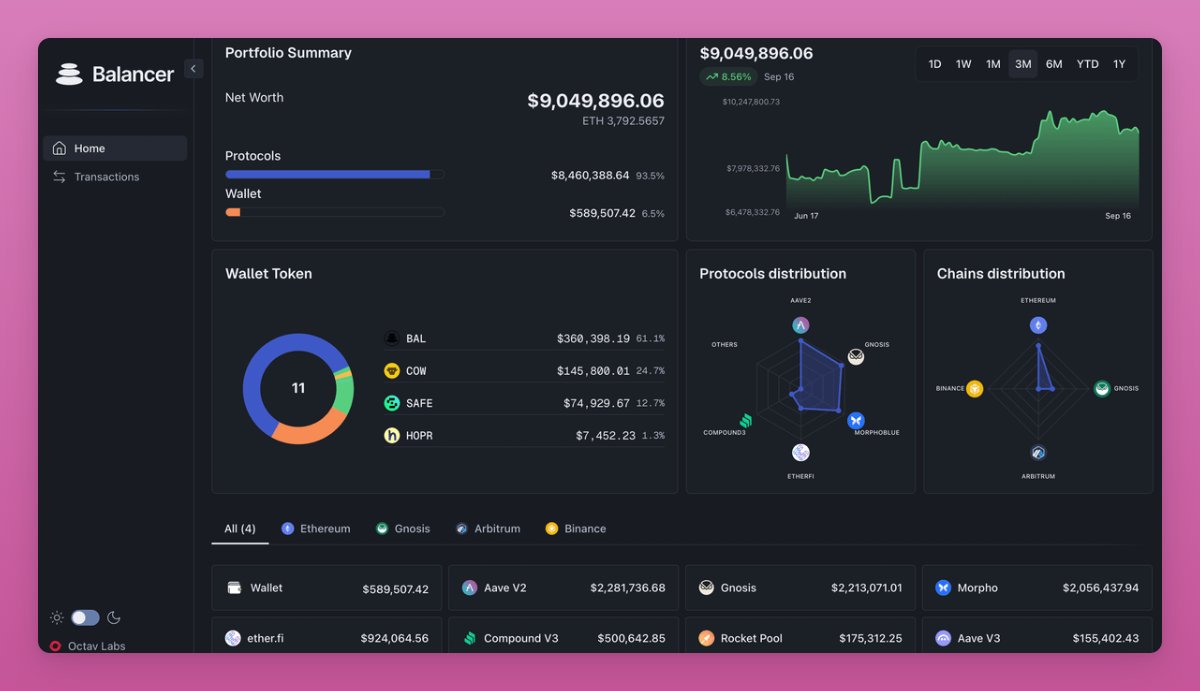The width and height of the screenshot is (1200, 691).
Task: Switch to the Ethereum tab
Action: point(316,529)
